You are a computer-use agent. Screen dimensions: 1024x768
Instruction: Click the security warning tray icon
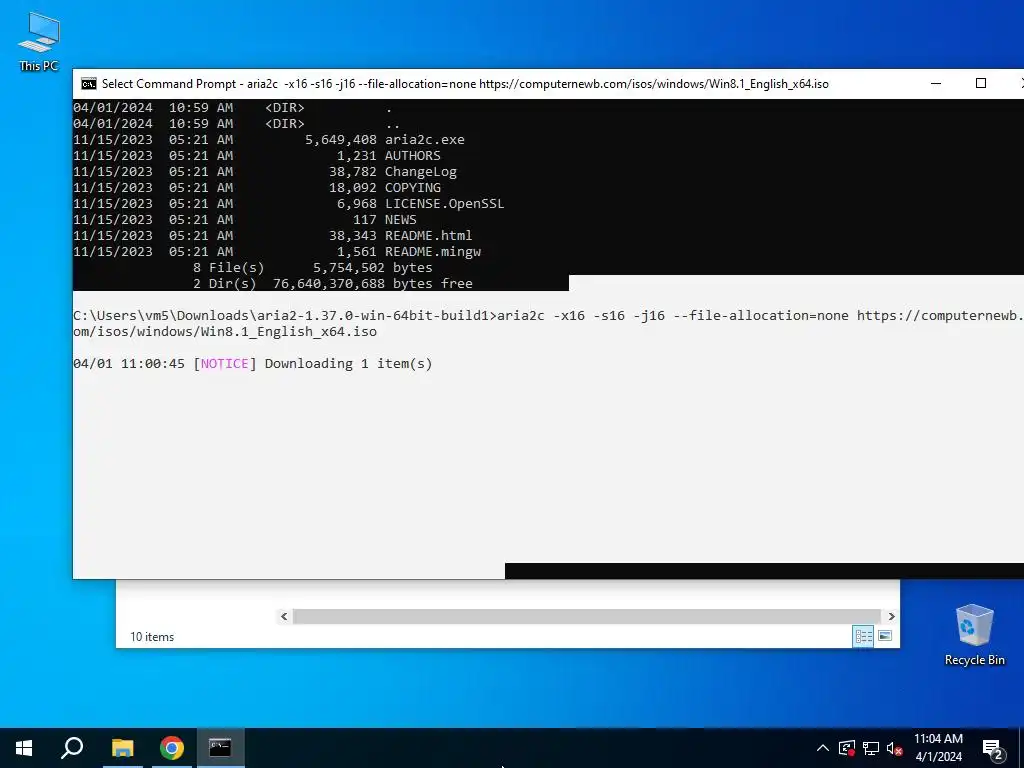pyautogui.click(x=846, y=748)
